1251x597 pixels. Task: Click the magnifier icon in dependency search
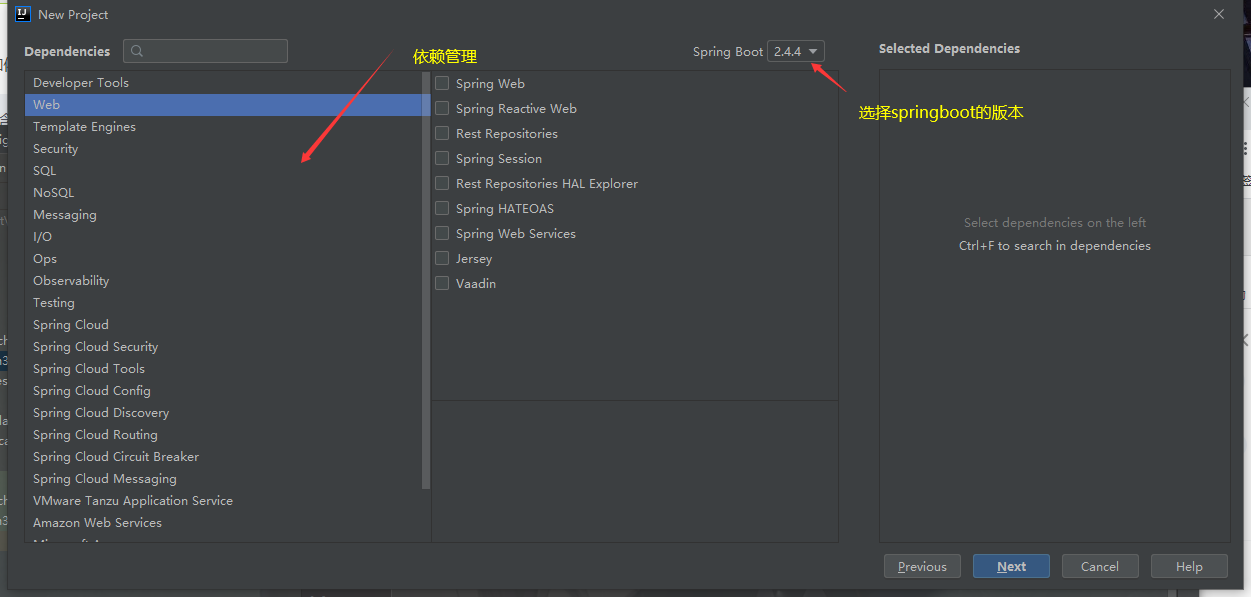[x=137, y=51]
